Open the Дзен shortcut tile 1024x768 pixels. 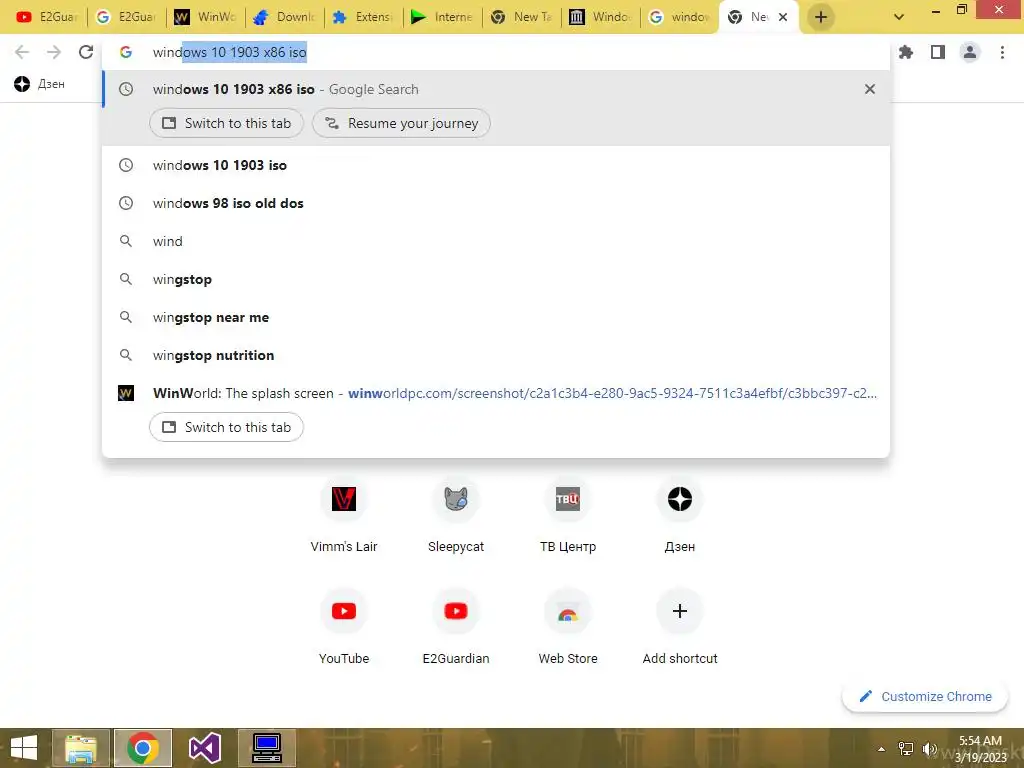680,516
